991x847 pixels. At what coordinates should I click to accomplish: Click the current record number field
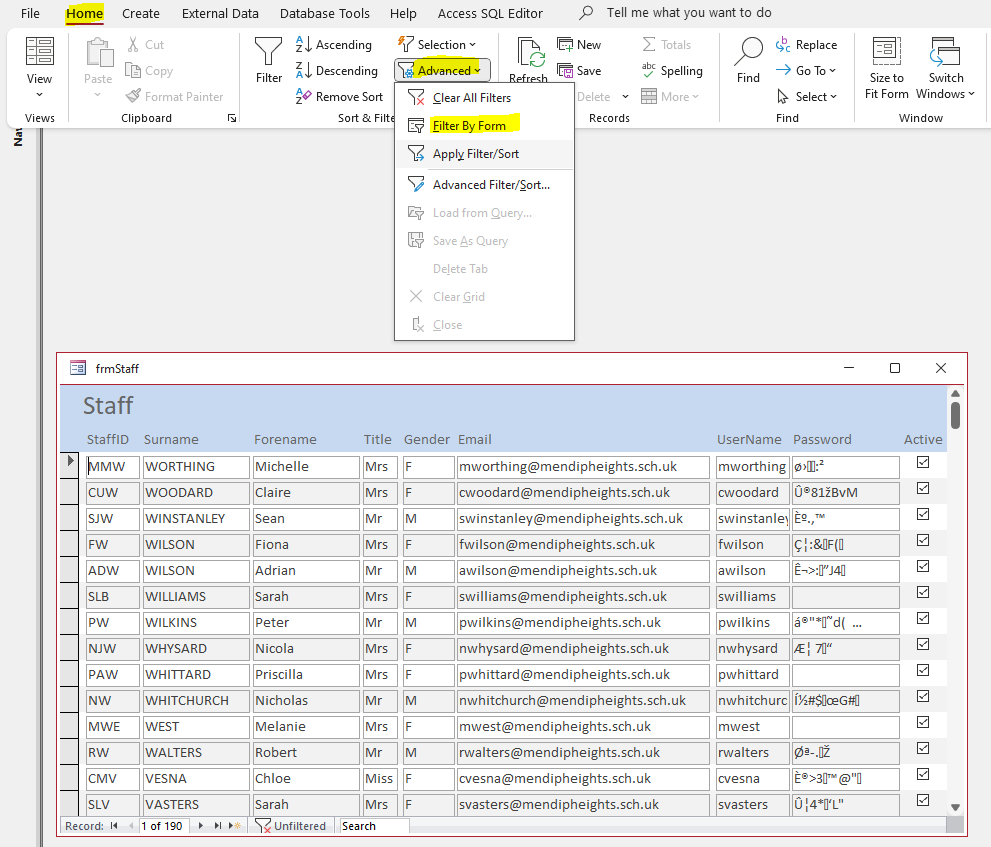click(163, 826)
